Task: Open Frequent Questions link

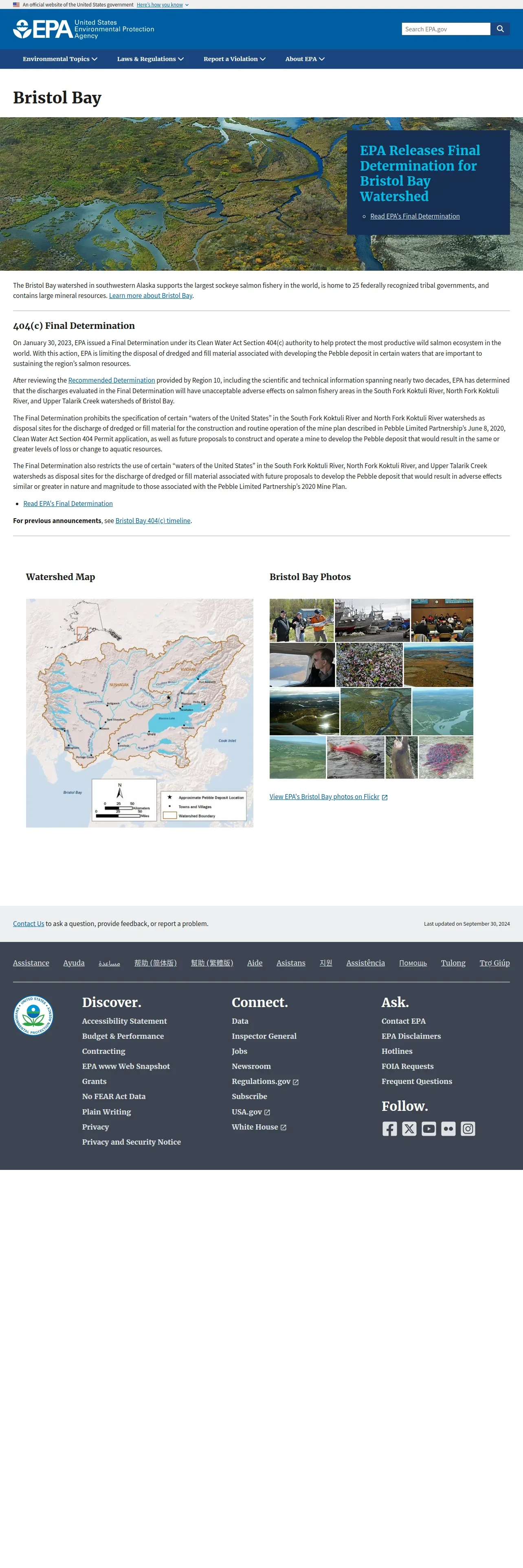Action: pos(417,1082)
